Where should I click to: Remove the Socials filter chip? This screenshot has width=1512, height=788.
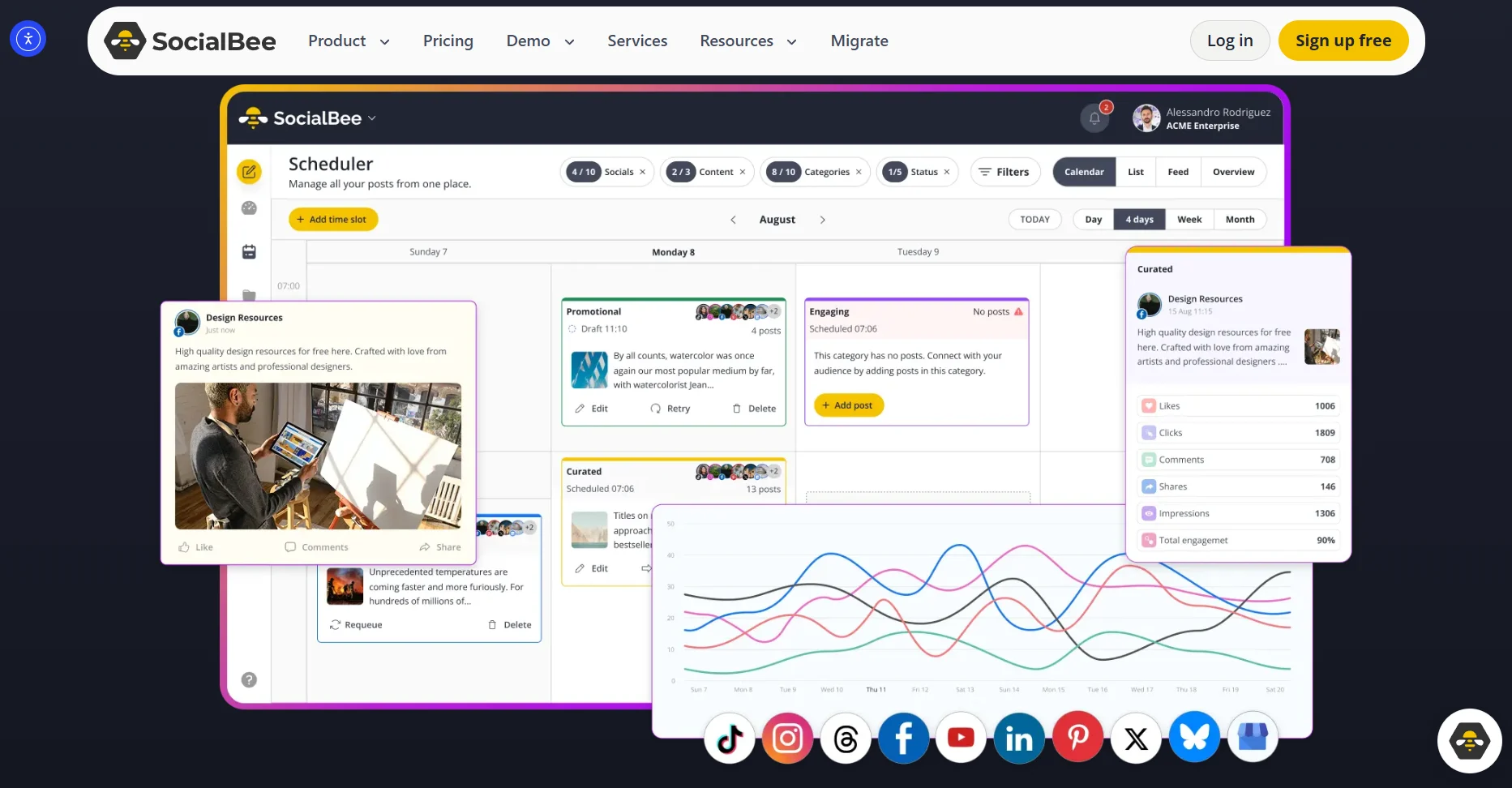[643, 172]
